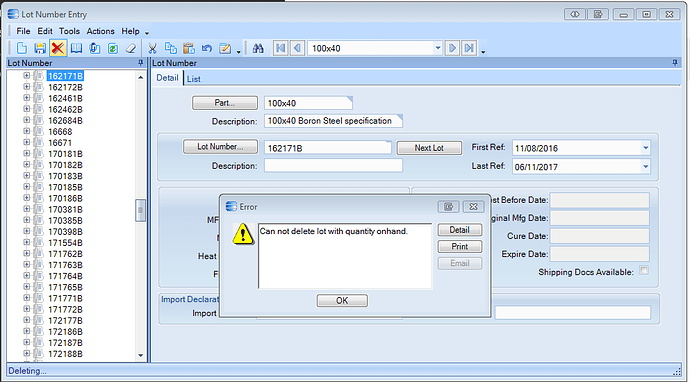Open the Help menu
690x382 pixels.
[130, 31]
